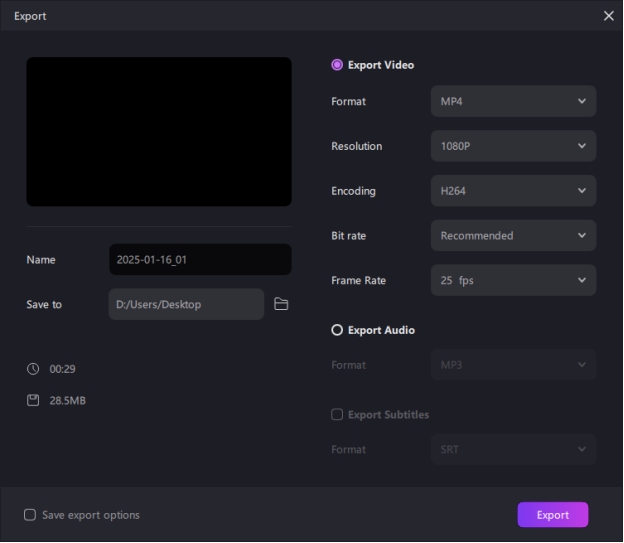Expand the 1080P Resolution dropdown

513,146
